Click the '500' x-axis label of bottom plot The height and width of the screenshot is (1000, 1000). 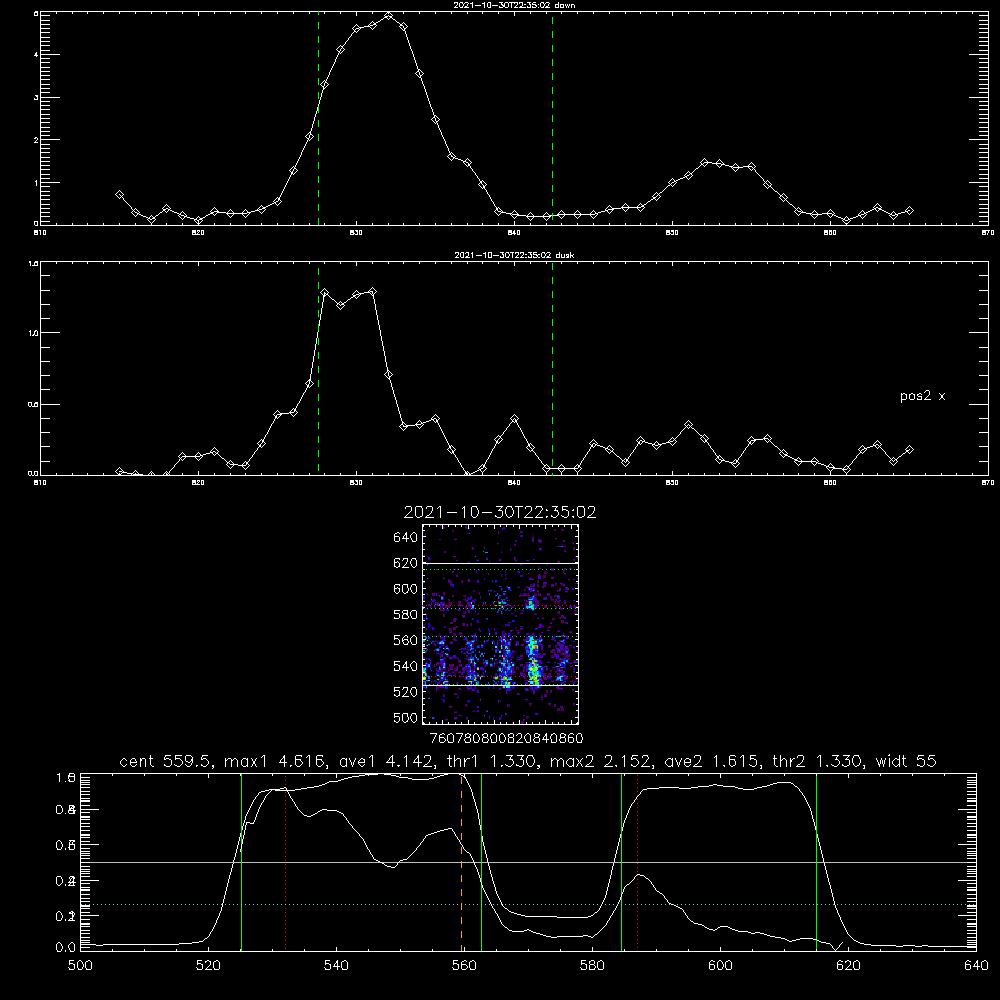80,966
